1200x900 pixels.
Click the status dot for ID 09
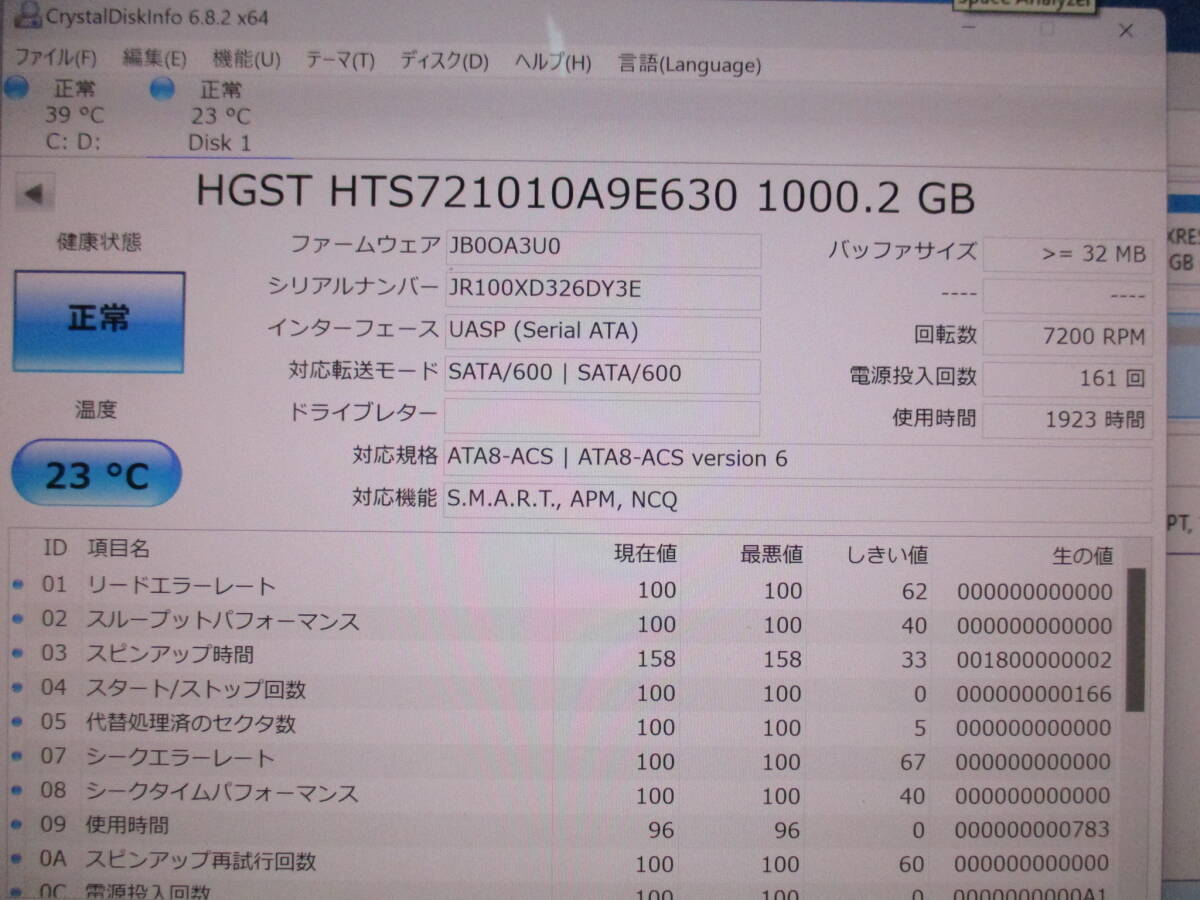(16, 825)
